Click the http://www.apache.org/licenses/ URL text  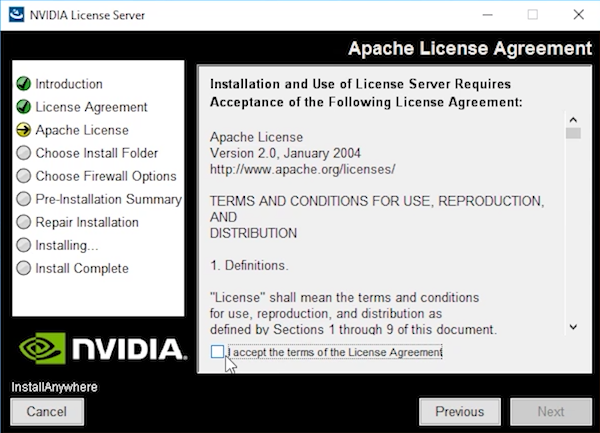(x=302, y=169)
